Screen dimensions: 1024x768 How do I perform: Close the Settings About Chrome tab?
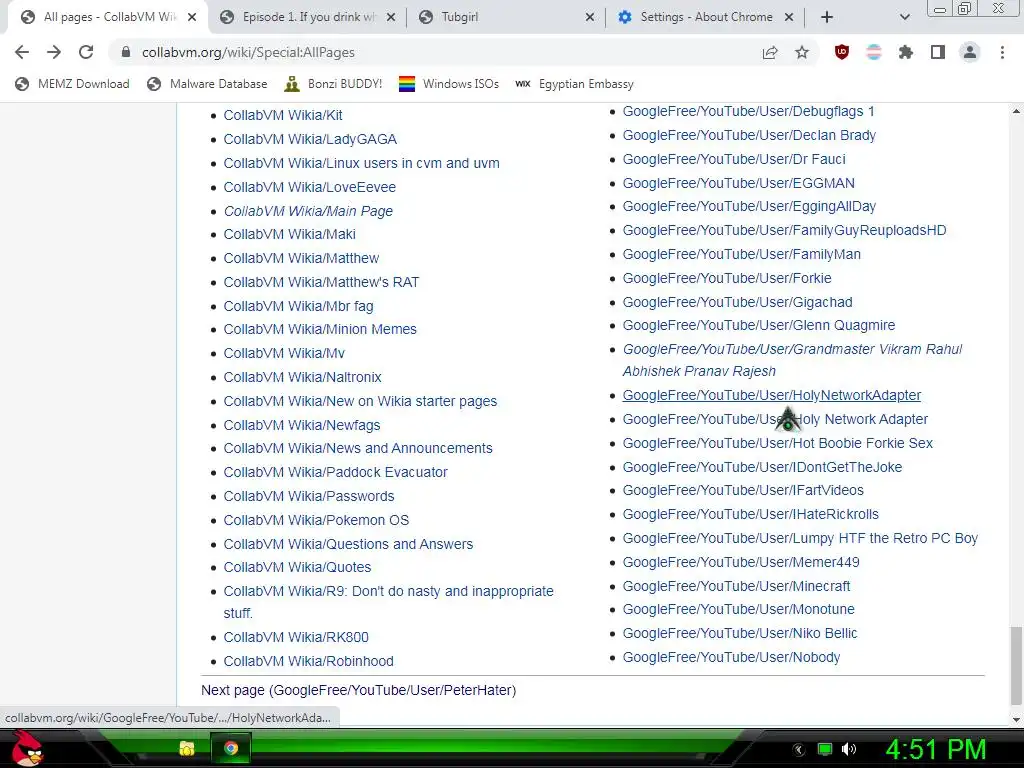[789, 17]
